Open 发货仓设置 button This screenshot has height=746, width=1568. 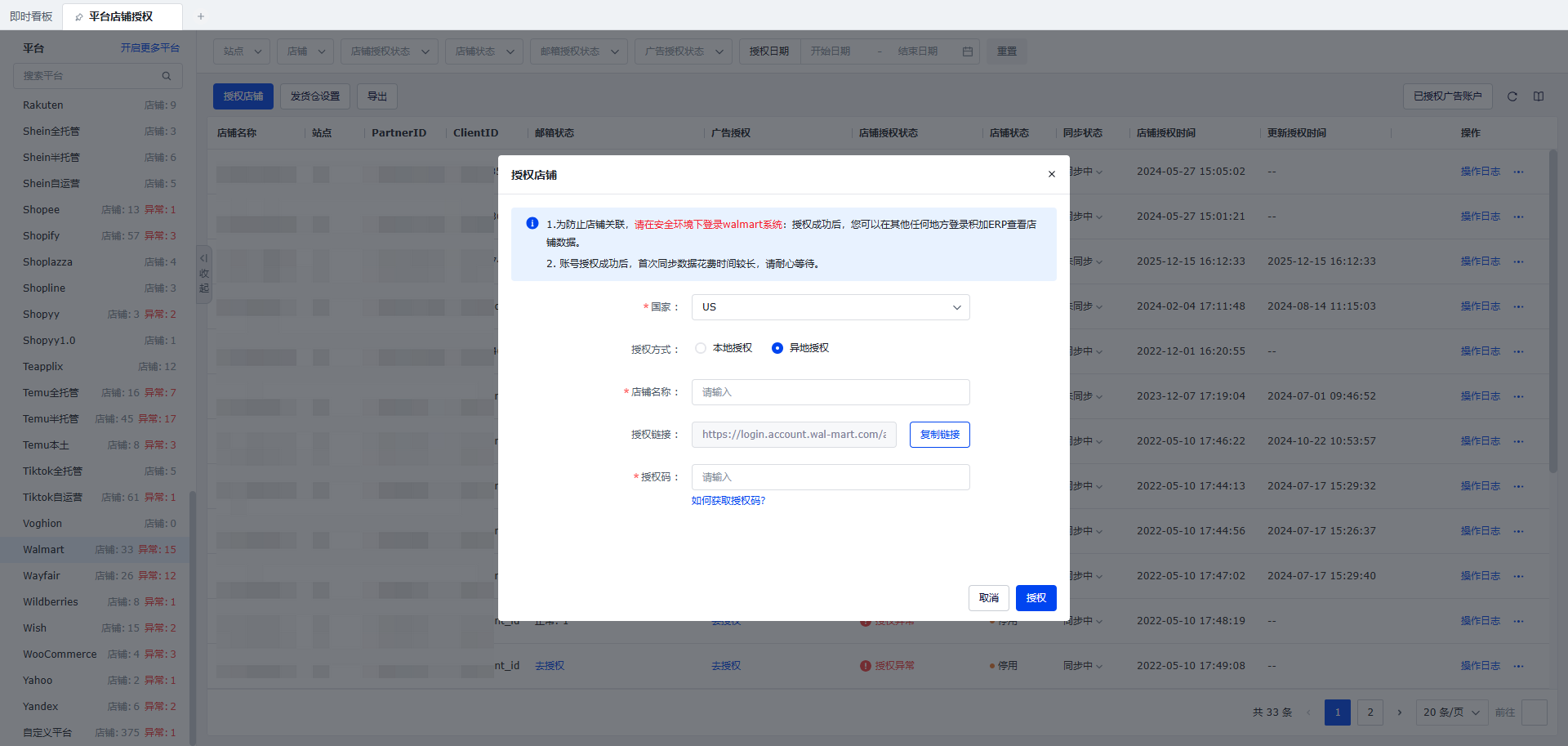(x=315, y=96)
